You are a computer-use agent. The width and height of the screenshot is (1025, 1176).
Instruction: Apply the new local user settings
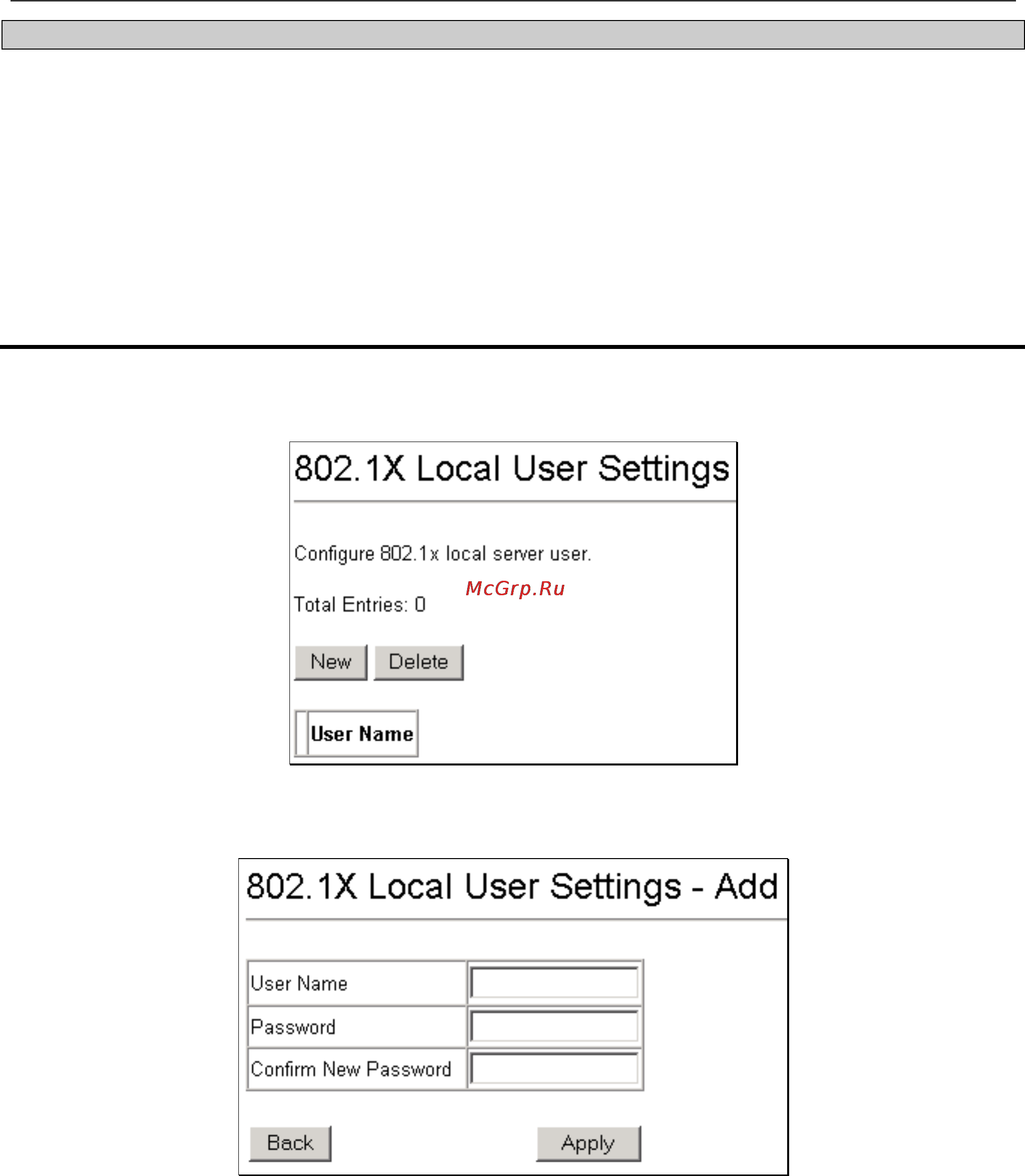588,1143
